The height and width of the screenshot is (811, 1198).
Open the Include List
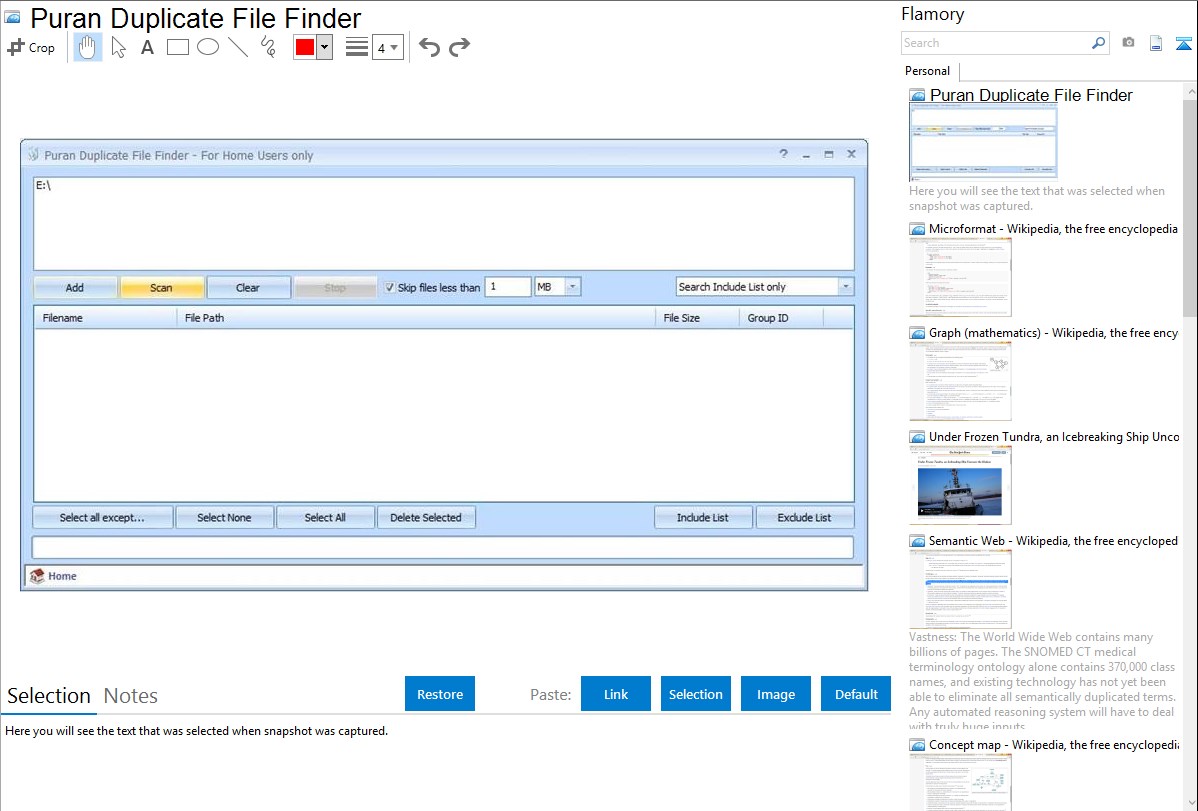pyautogui.click(x=703, y=517)
